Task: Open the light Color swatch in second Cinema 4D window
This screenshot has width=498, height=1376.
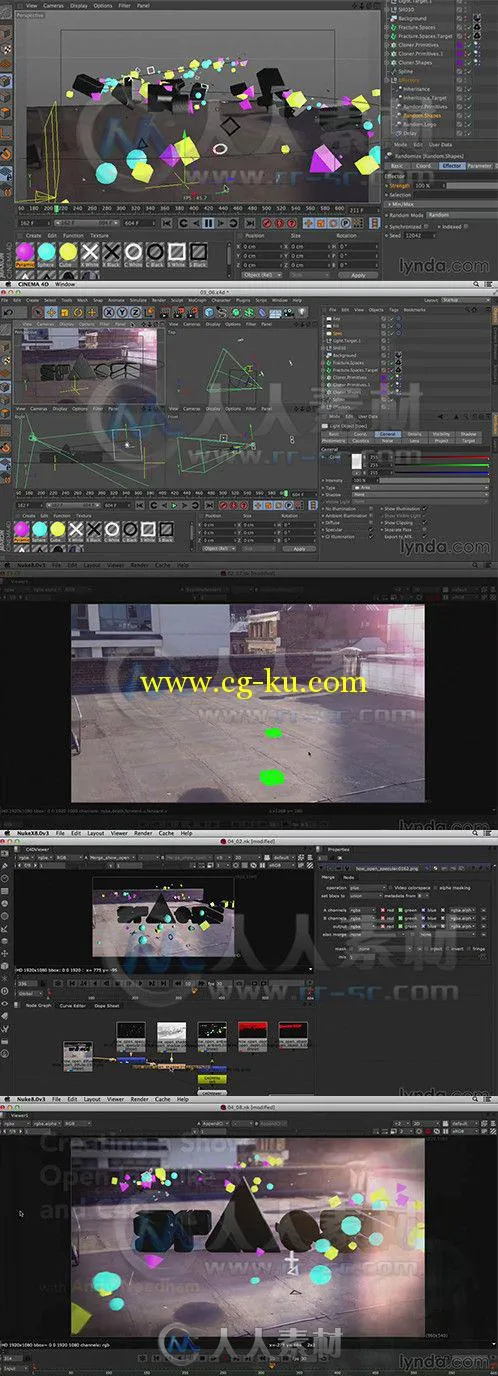Action: pyautogui.click(x=357, y=461)
